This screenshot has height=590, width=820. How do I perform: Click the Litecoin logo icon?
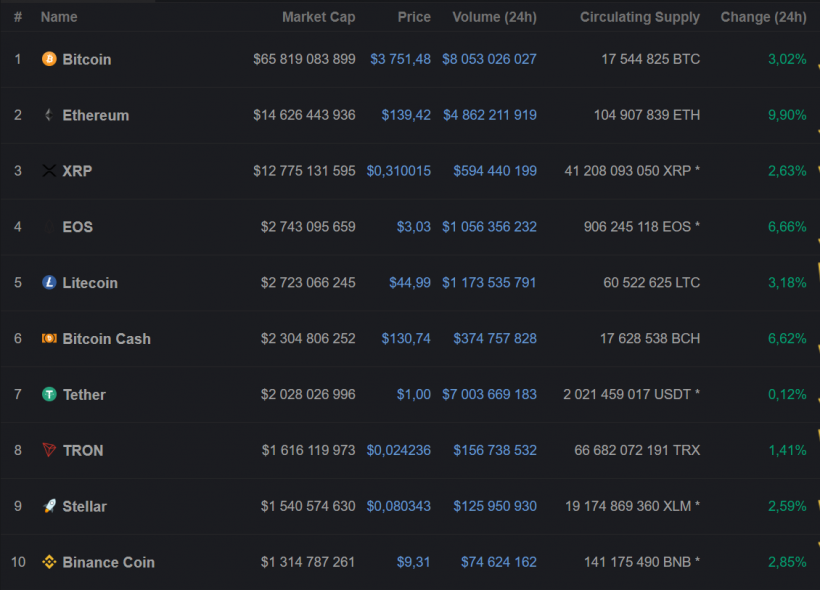coord(49,283)
